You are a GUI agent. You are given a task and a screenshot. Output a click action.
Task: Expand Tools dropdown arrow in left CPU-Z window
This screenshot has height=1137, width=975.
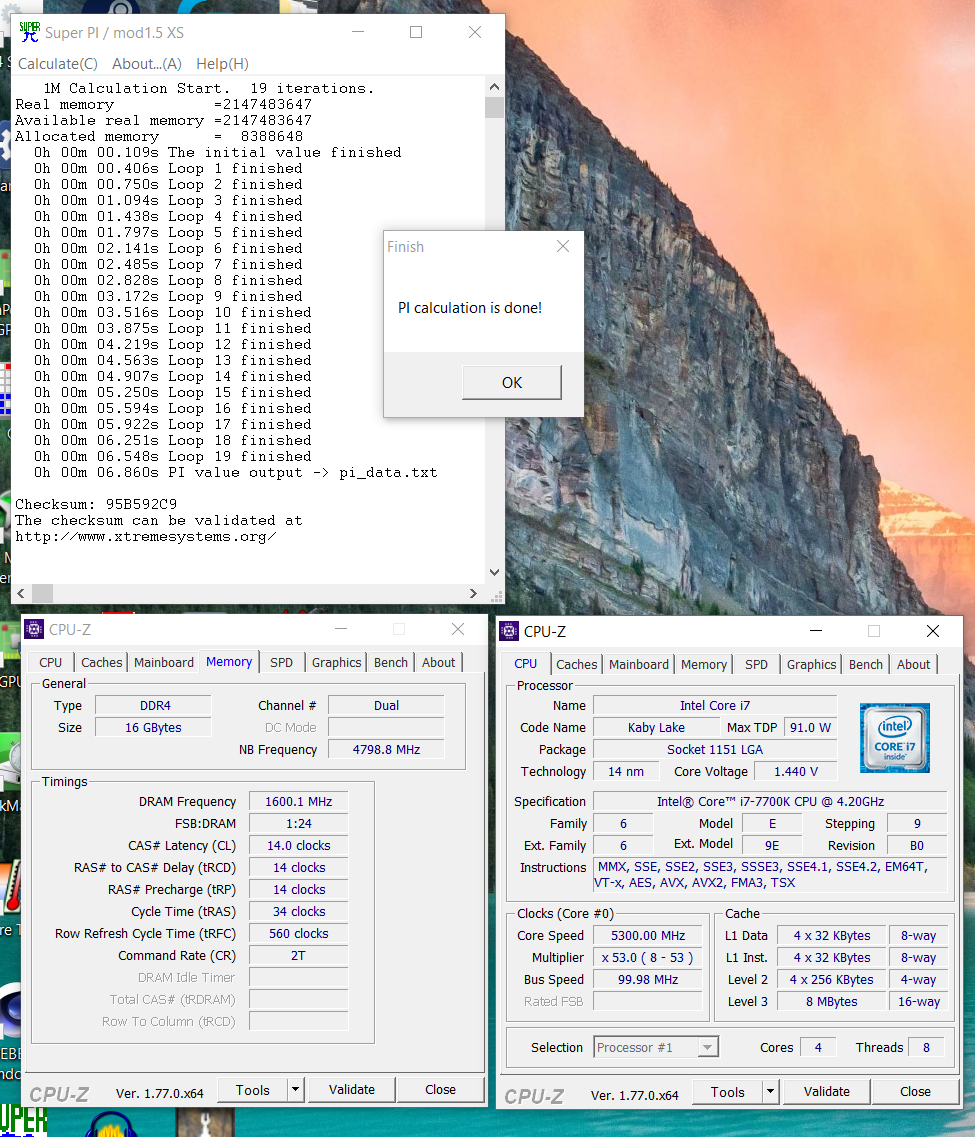295,1090
